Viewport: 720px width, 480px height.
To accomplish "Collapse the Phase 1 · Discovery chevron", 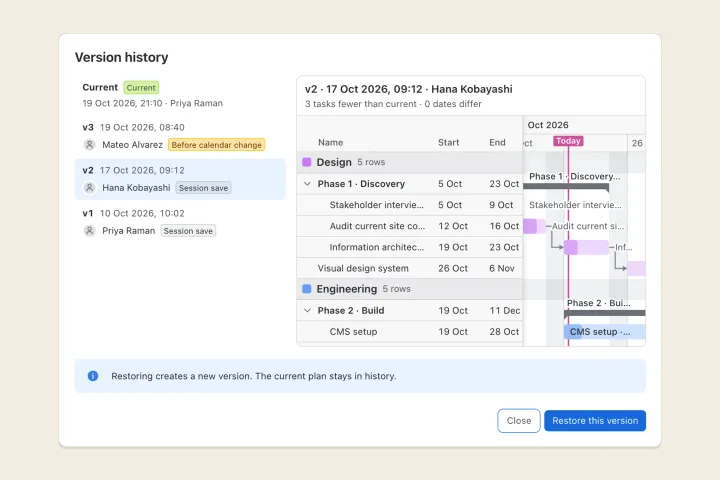I will tap(307, 184).
